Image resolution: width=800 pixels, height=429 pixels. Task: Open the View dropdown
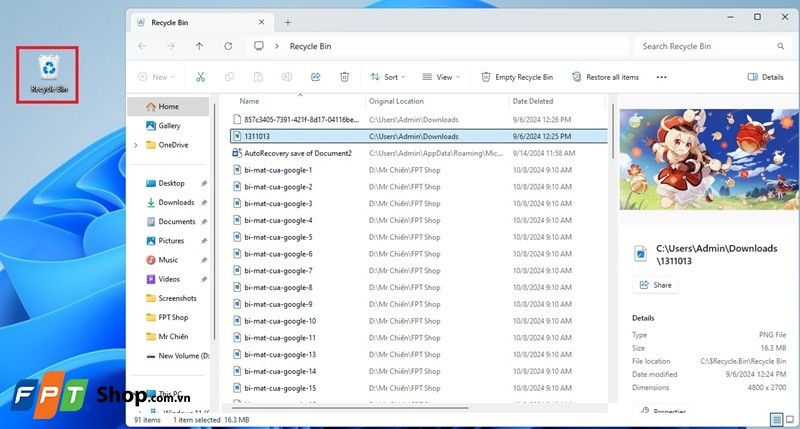tap(441, 77)
